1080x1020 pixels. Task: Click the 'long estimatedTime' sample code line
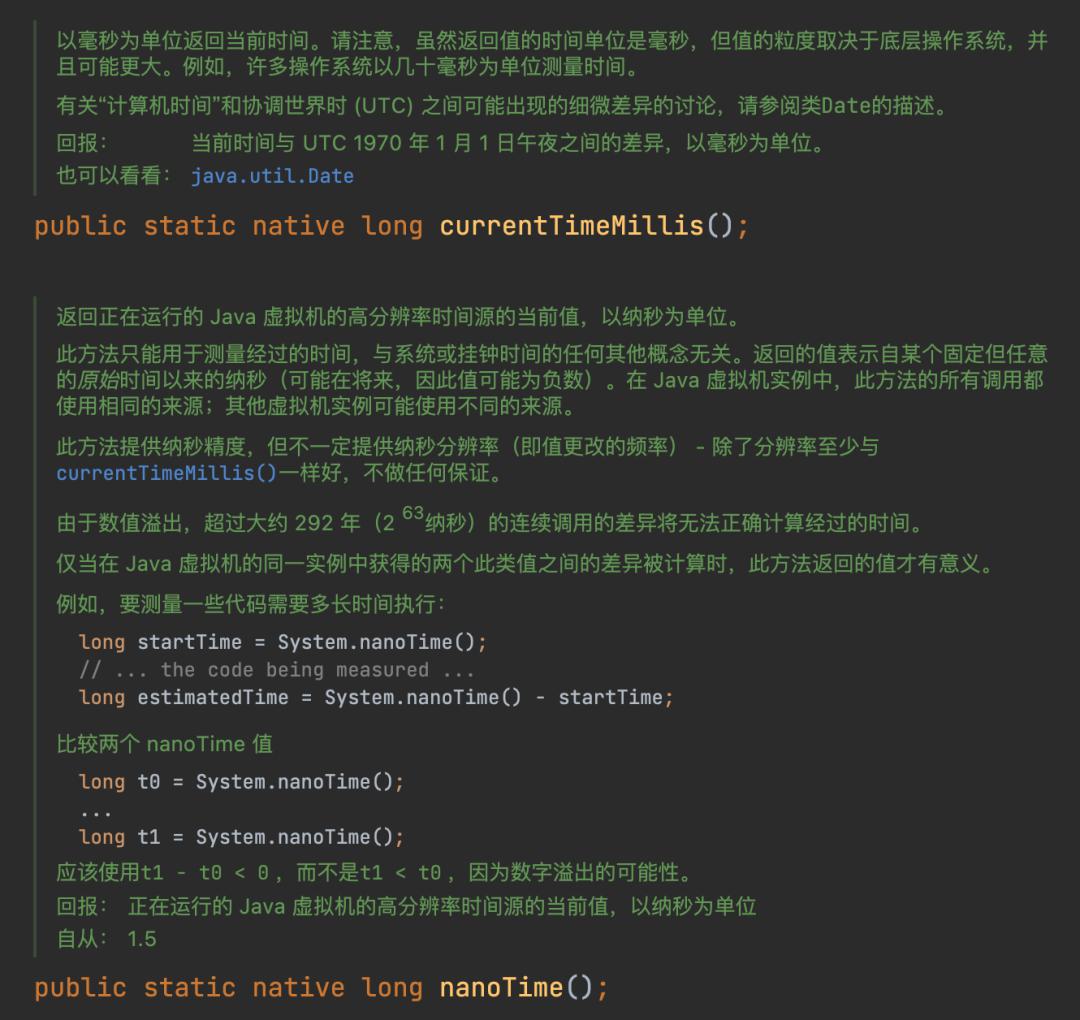coord(376,697)
